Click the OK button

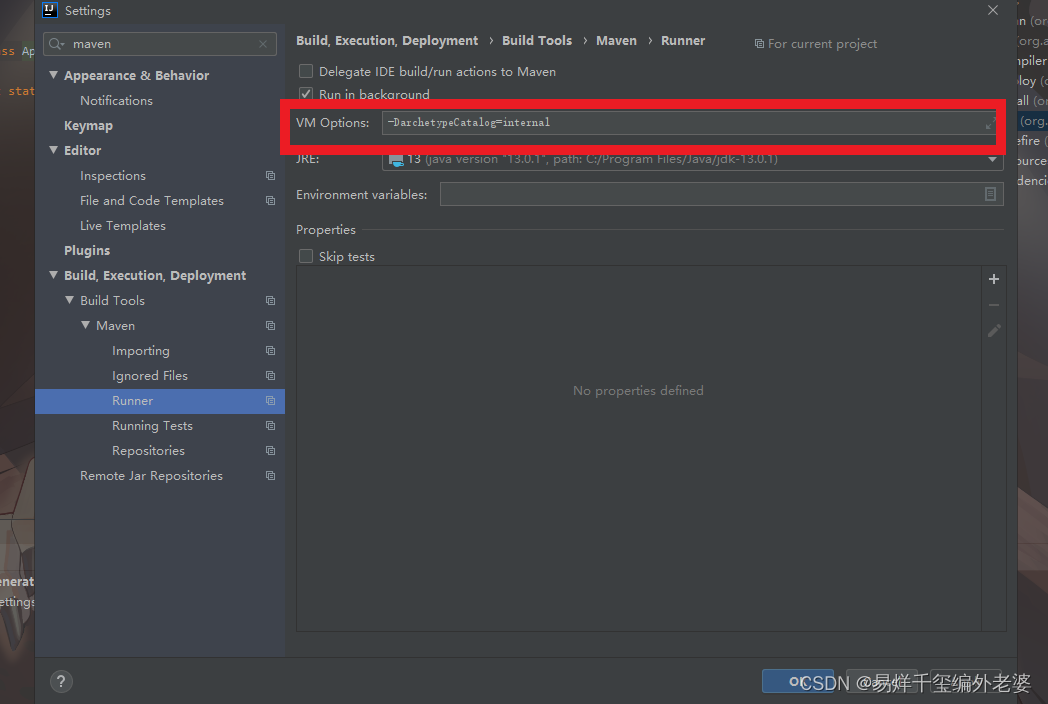(x=798, y=681)
